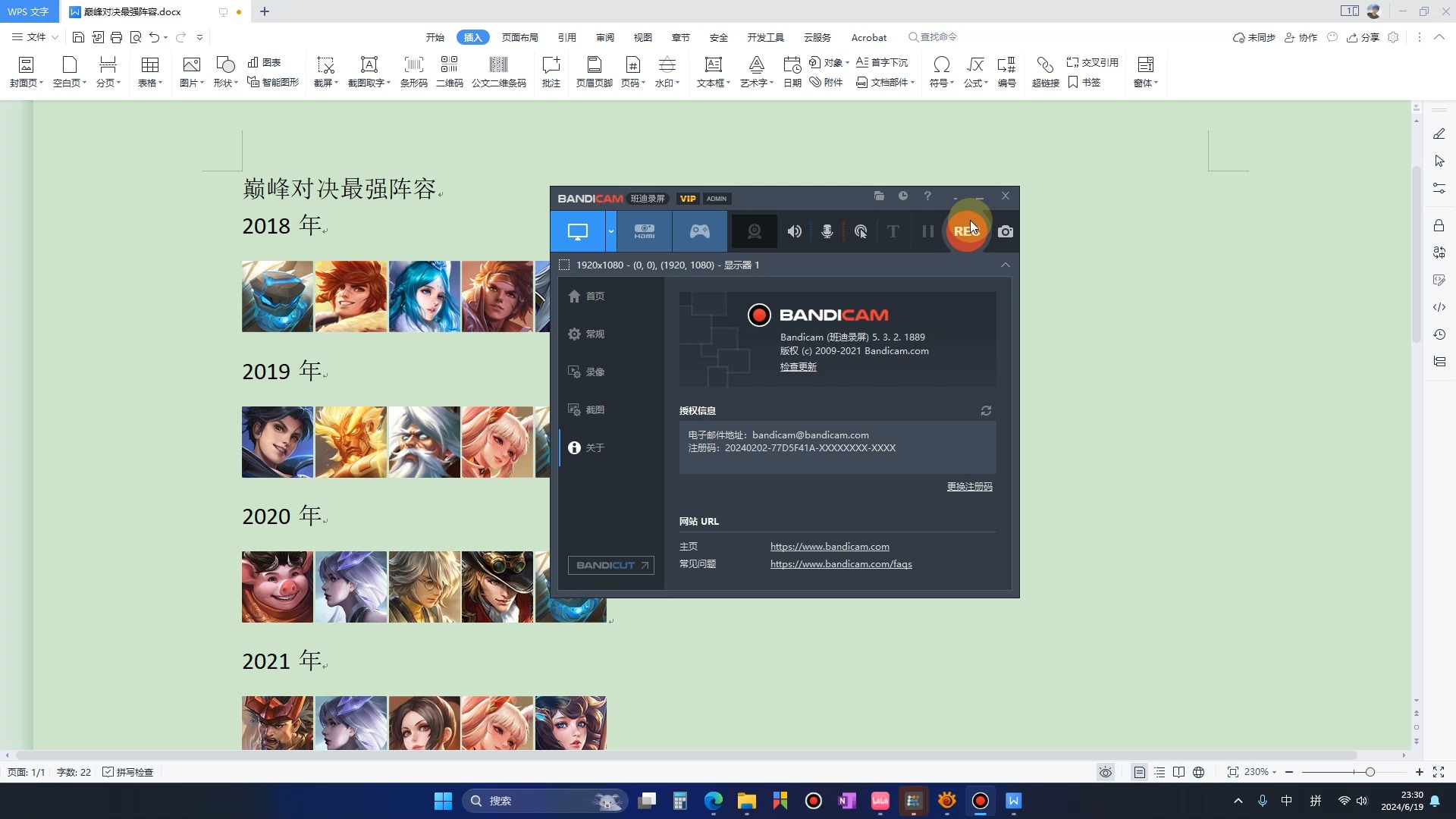Switch to the 页面布局 ribbon tab
The height and width of the screenshot is (819, 1456).
coord(519,37)
